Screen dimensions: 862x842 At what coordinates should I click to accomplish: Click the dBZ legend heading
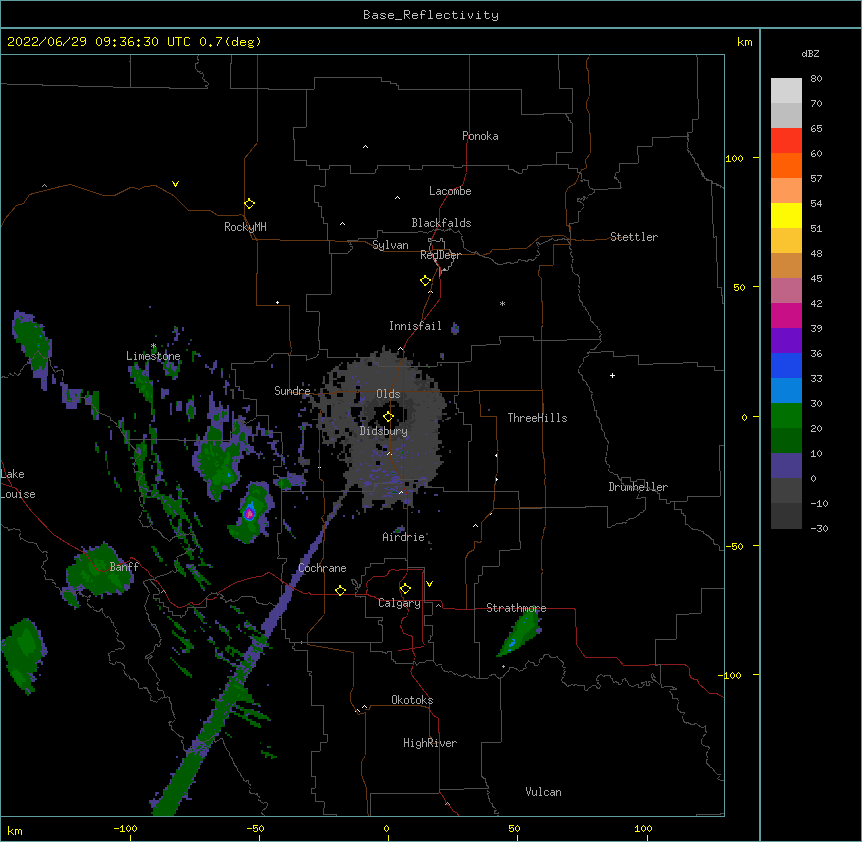pyautogui.click(x=810, y=54)
